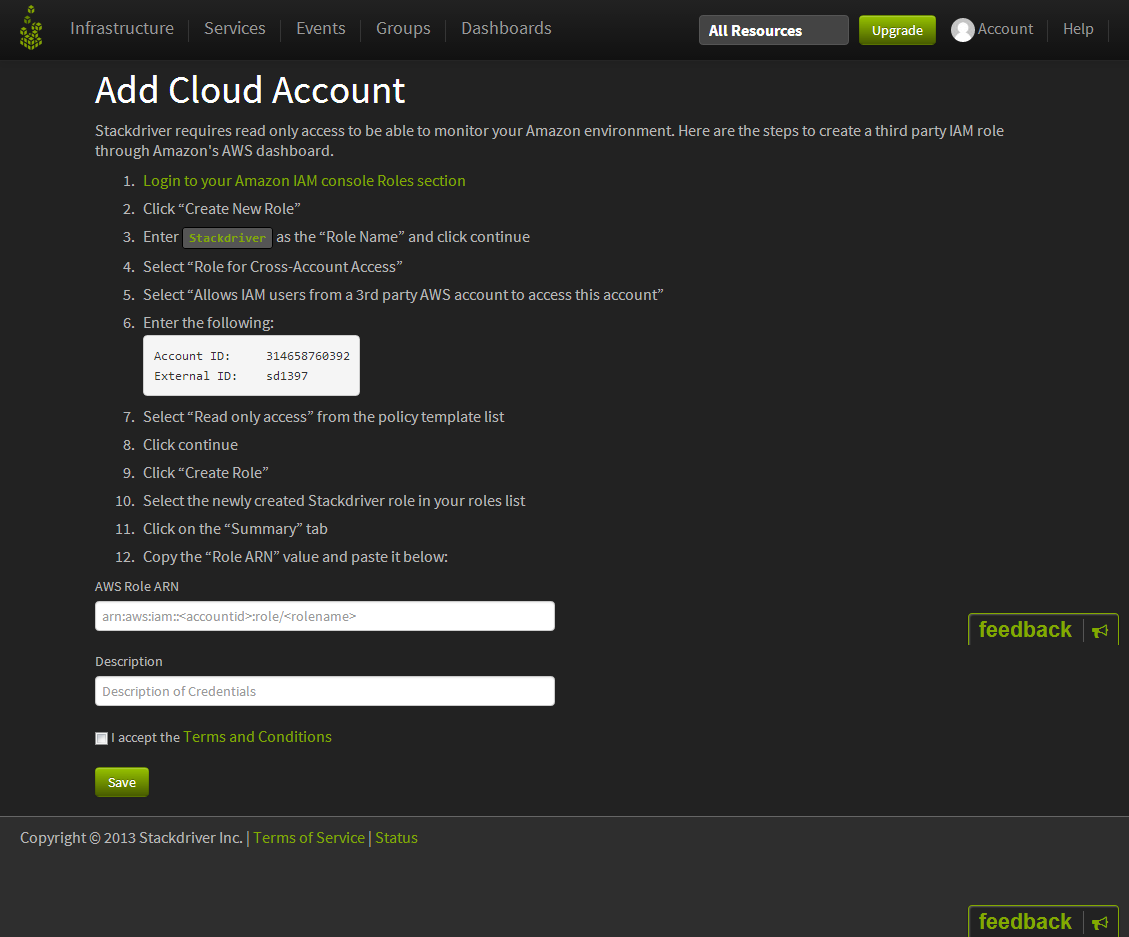Click the 'Click on the "Summary" tab' step
Image resolution: width=1129 pixels, height=937 pixels.
[x=235, y=529]
